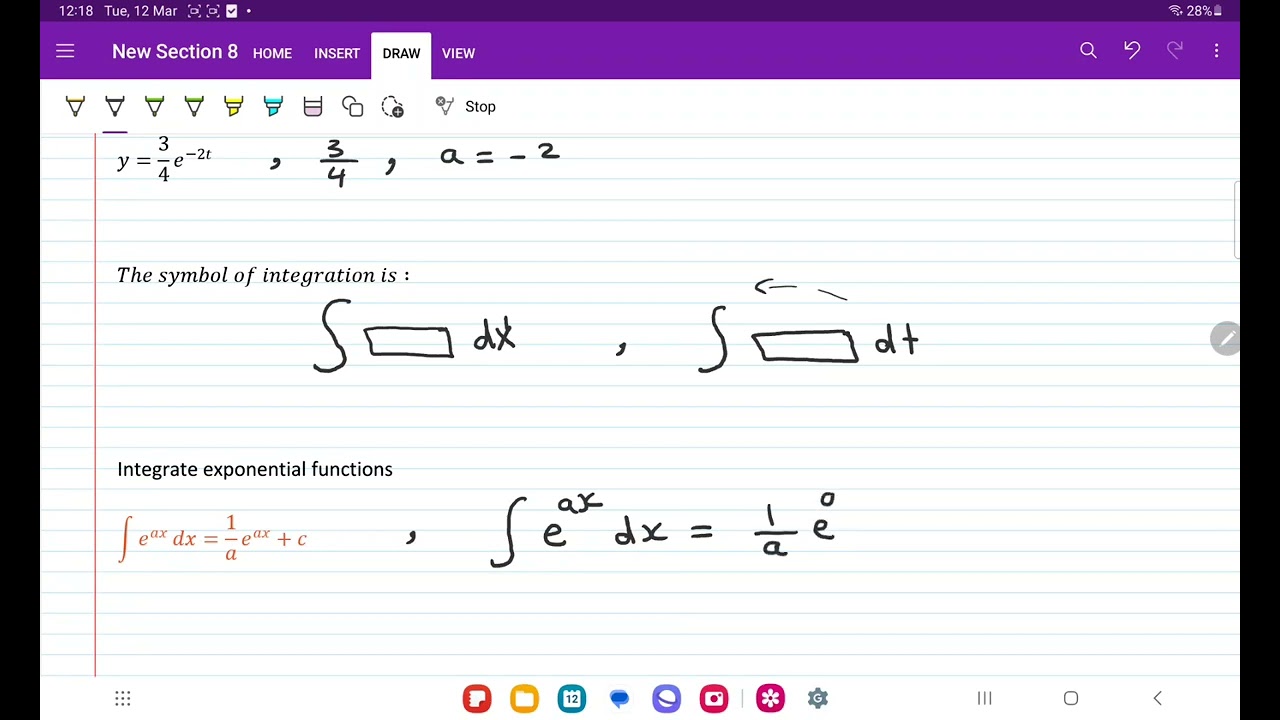
Task: Launch the red notes app in the dock
Action: pos(477,698)
